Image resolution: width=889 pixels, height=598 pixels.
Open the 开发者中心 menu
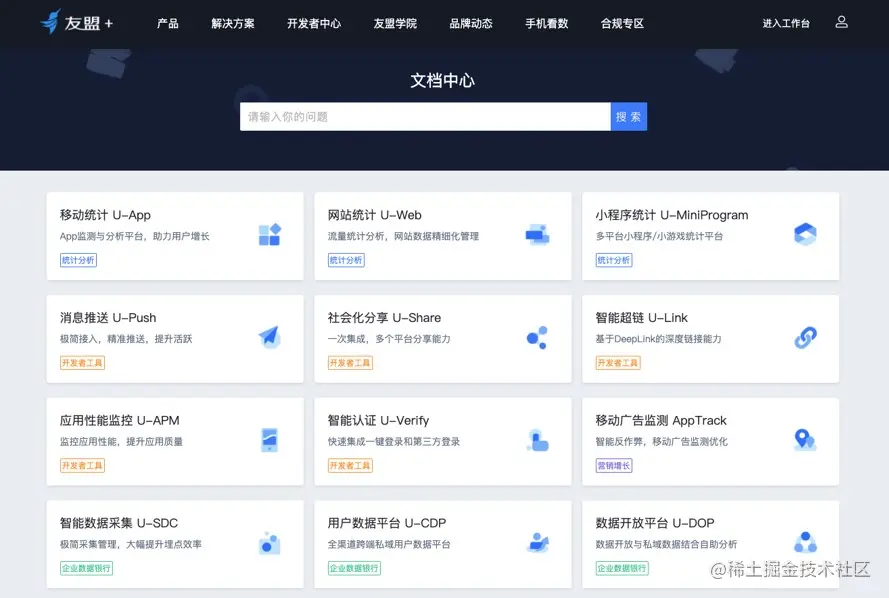click(314, 23)
